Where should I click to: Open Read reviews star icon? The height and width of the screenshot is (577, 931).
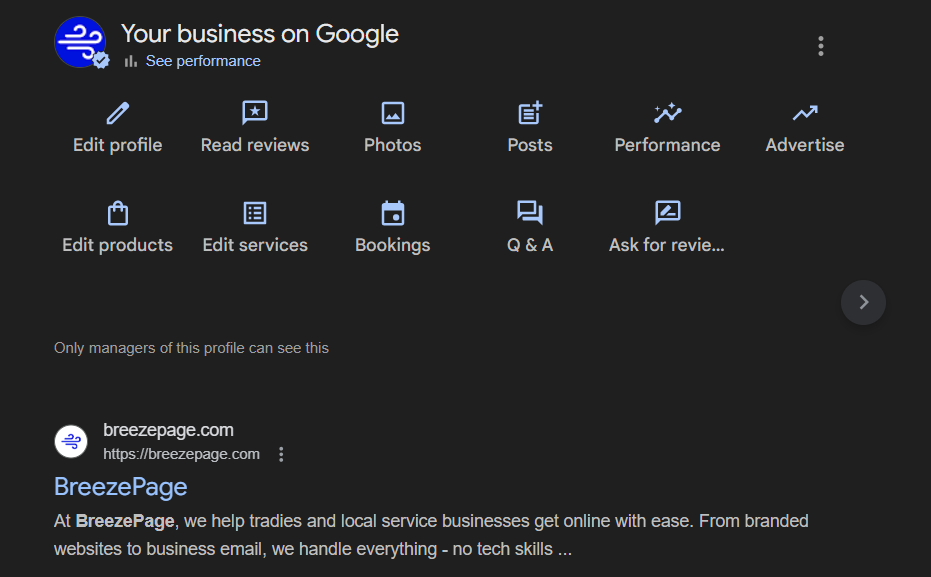pos(255,113)
